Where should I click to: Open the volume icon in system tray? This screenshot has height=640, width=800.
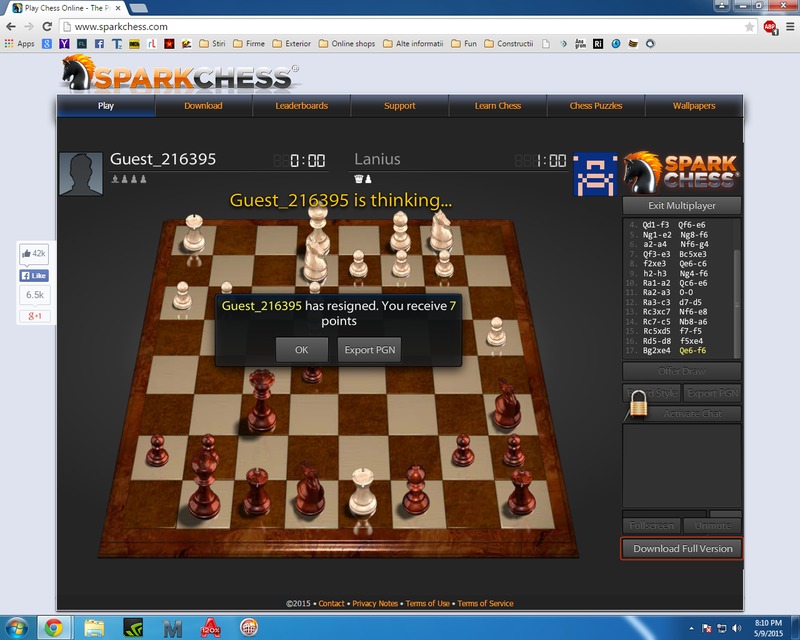(736, 628)
